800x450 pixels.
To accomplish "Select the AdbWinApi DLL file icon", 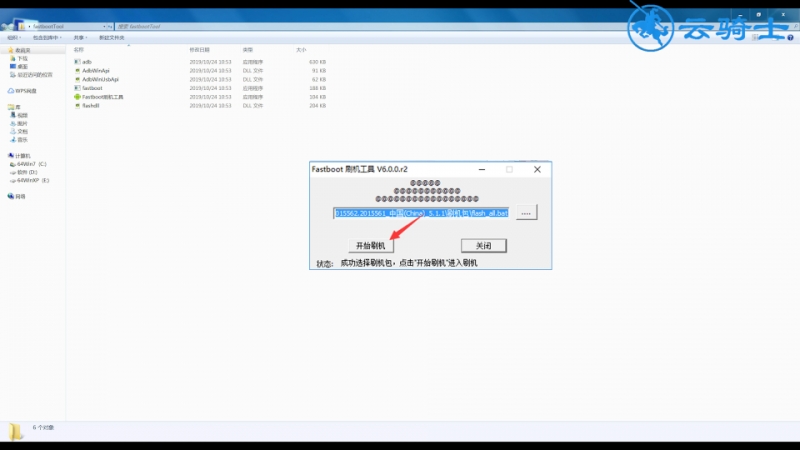I will click(77, 70).
